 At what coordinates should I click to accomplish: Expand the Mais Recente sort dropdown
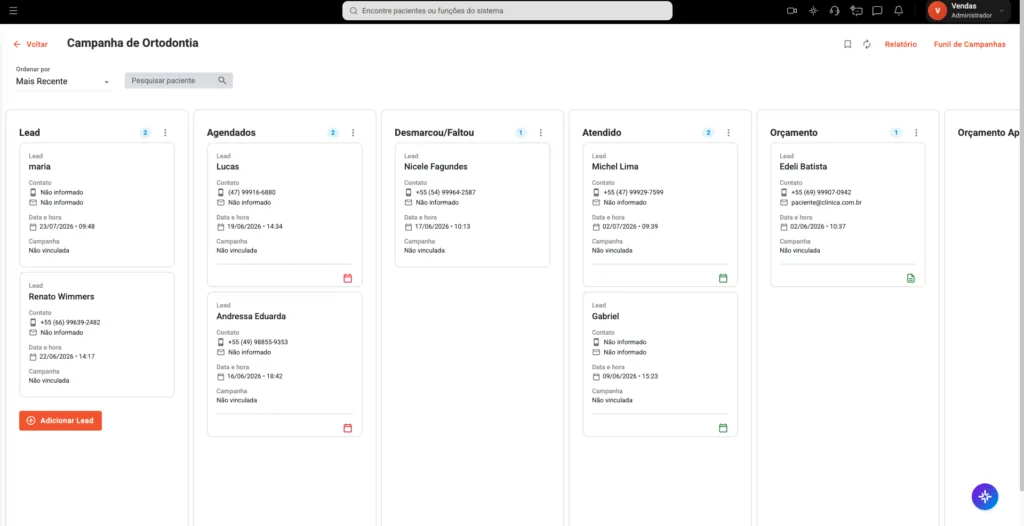63,82
